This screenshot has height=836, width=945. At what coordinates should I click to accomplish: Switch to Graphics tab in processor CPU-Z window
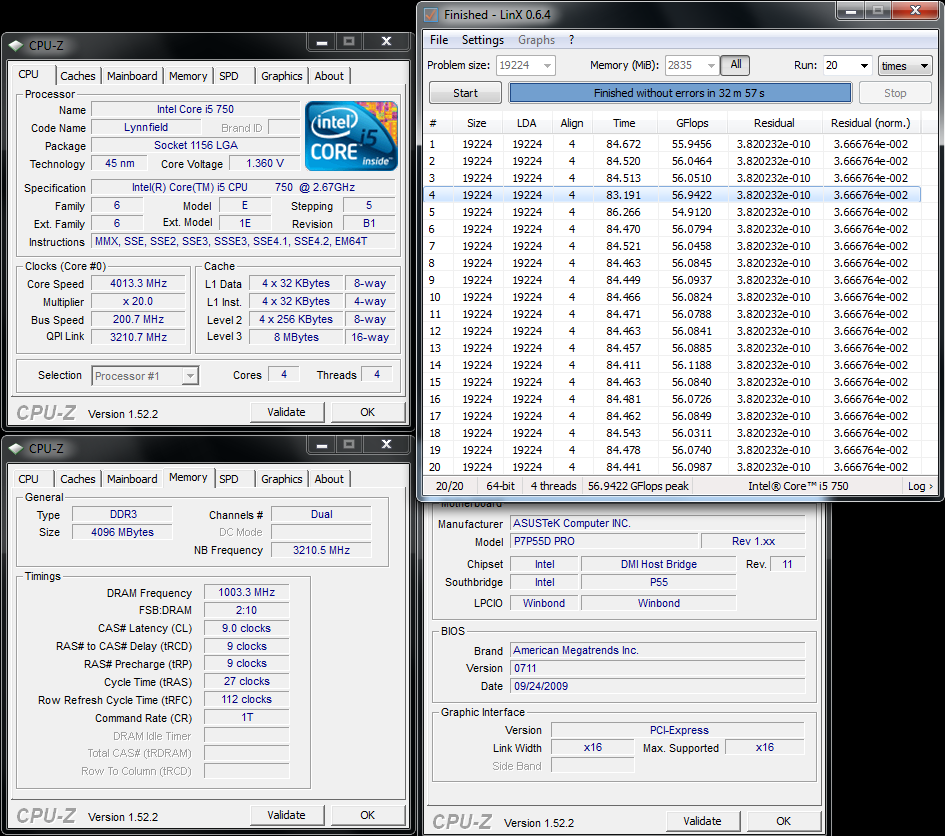click(281, 76)
